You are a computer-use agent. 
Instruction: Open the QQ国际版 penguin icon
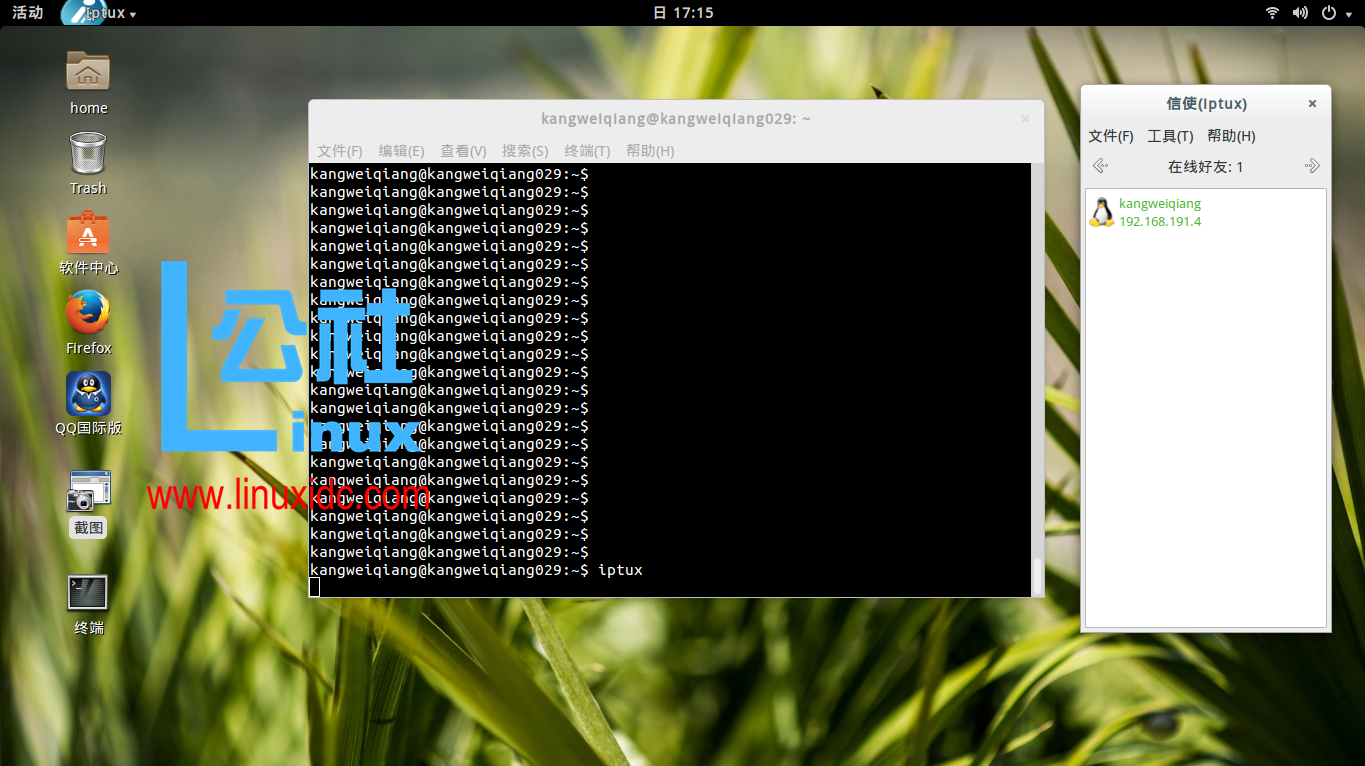(x=88, y=394)
